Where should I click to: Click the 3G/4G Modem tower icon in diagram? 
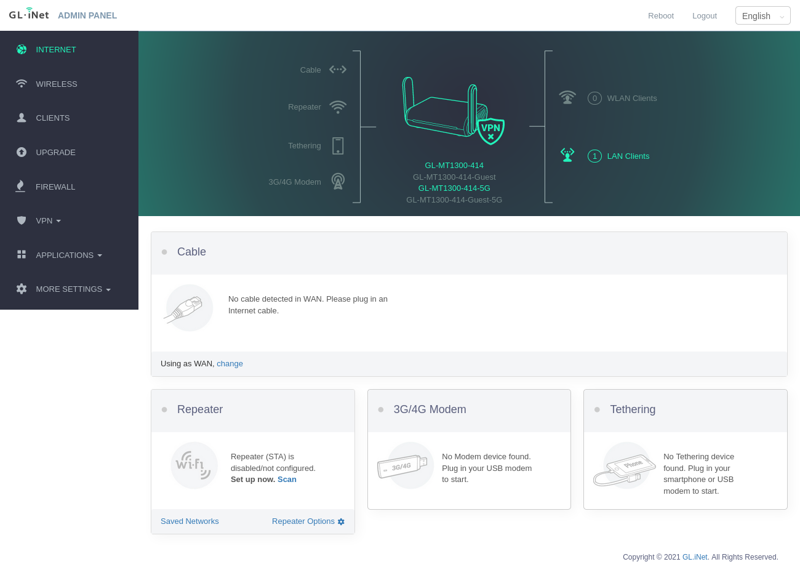pyautogui.click(x=338, y=181)
